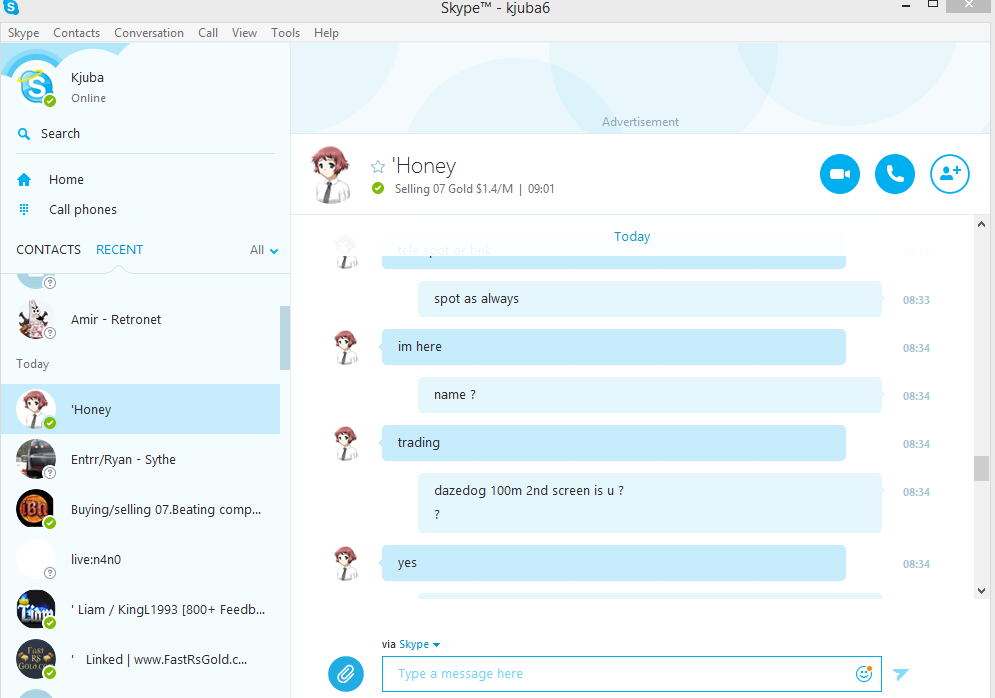This screenshot has width=995, height=698.
Task: Start a voice call with 'Honey
Action: click(x=895, y=174)
